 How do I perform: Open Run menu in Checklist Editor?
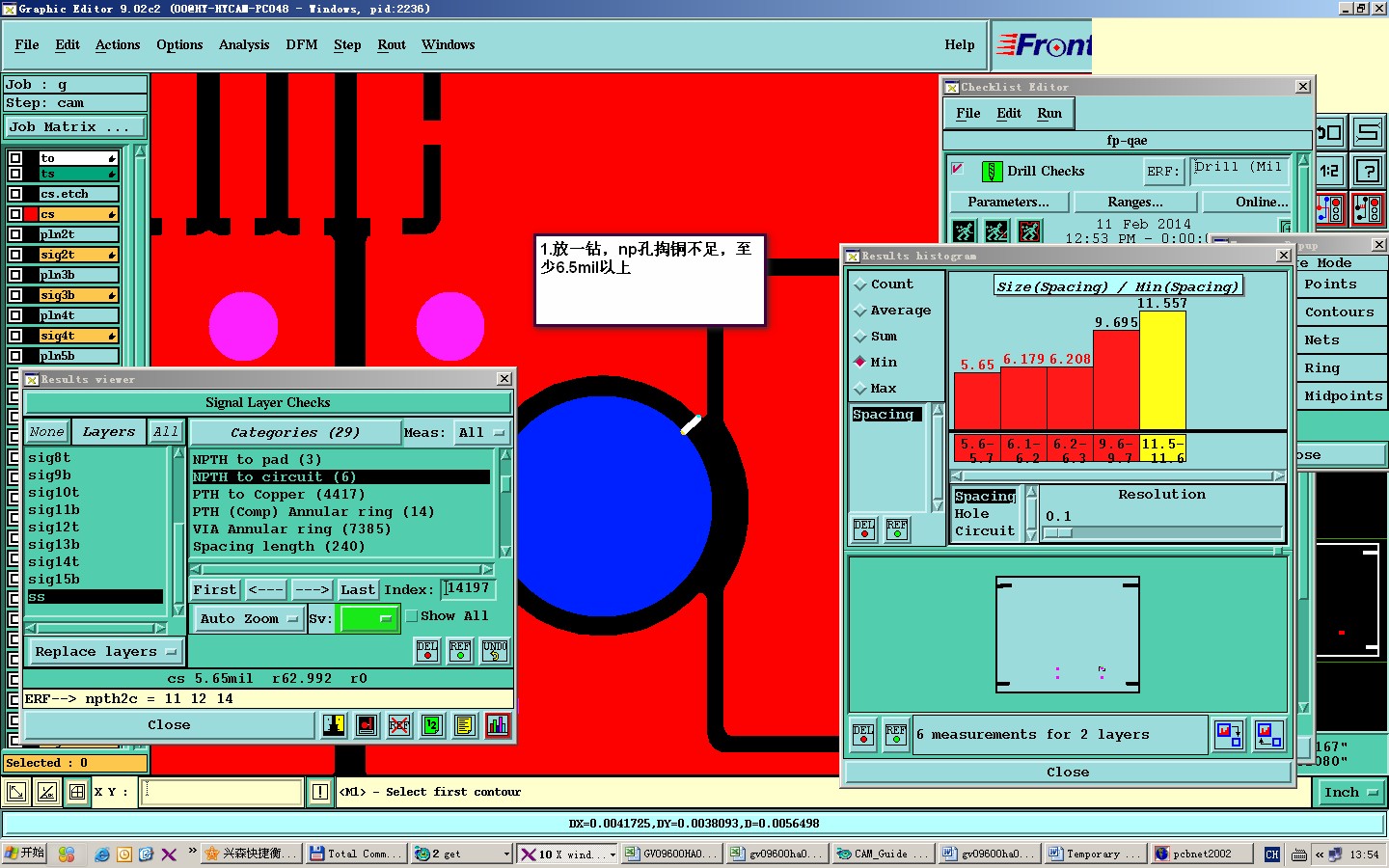click(x=1049, y=114)
